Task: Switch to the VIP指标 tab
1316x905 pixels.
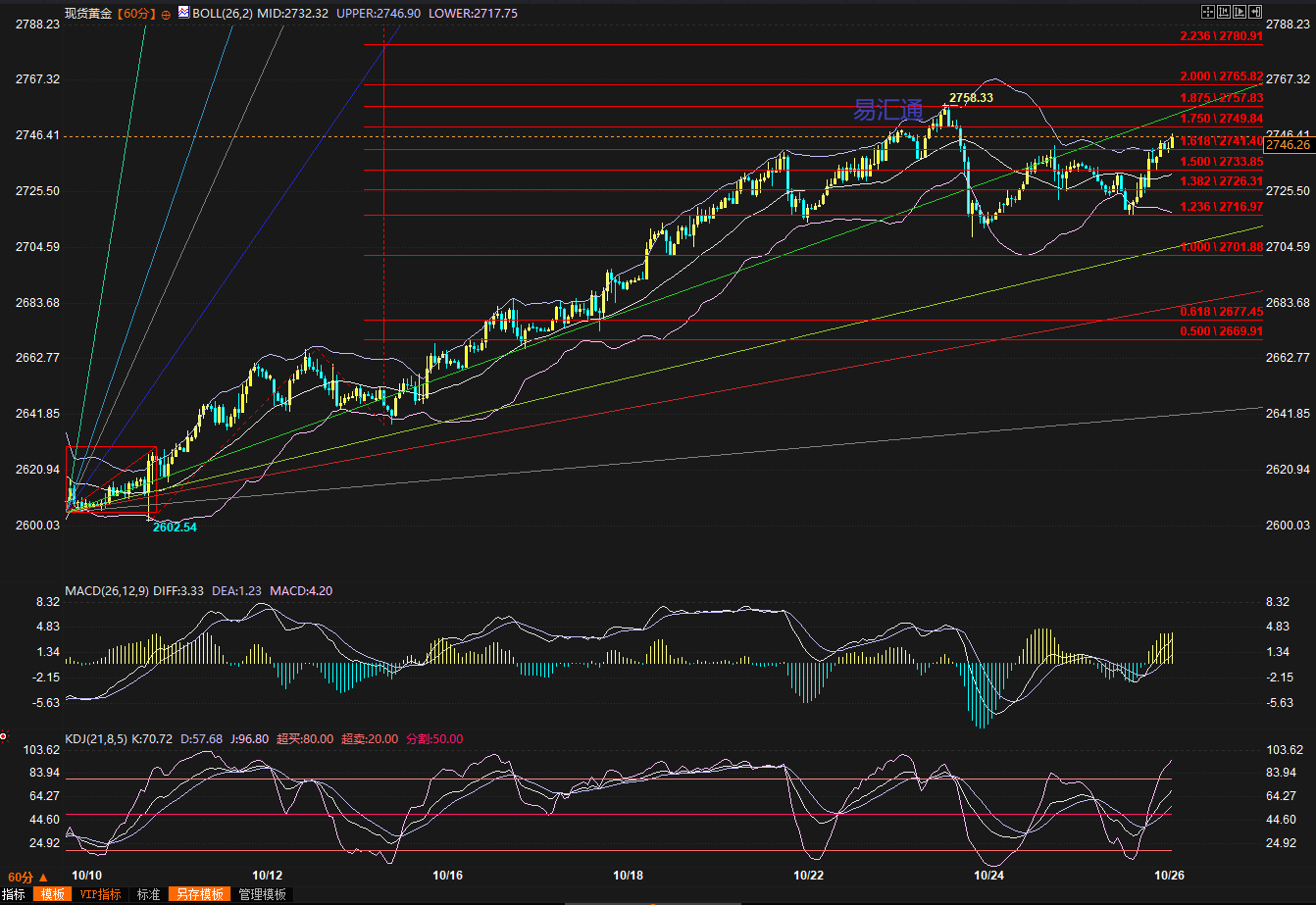Action: point(100,894)
